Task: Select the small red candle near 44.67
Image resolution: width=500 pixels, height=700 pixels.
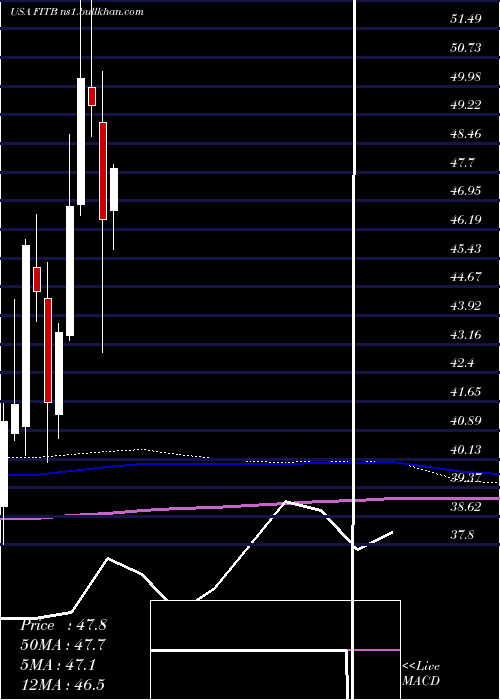Action: pyautogui.click(x=37, y=279)
